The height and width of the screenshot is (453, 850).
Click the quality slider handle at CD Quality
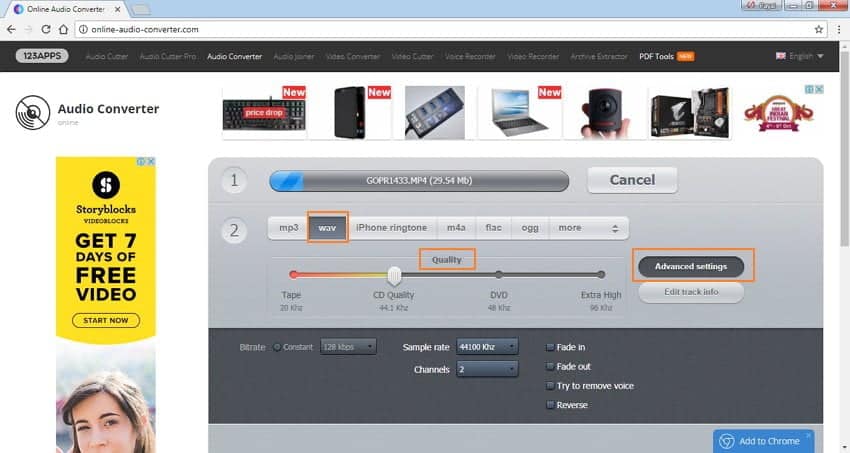tap(395, 275)
